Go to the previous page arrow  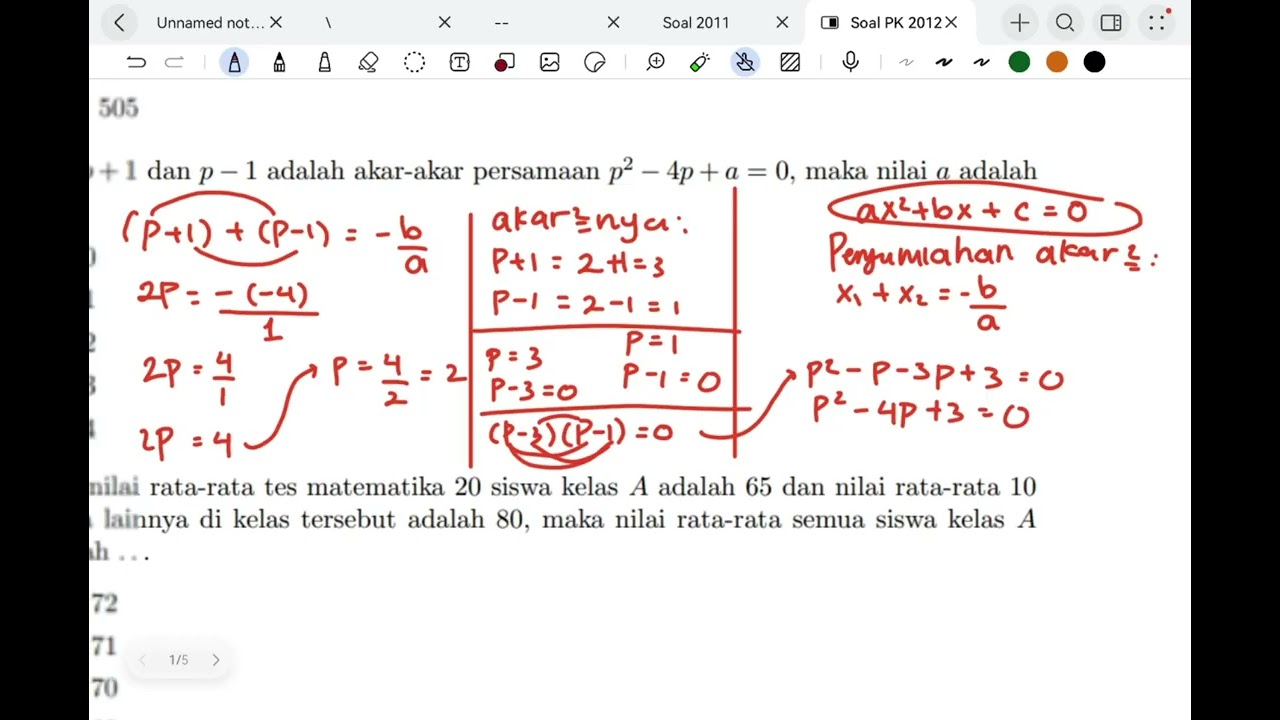point(142,660)
